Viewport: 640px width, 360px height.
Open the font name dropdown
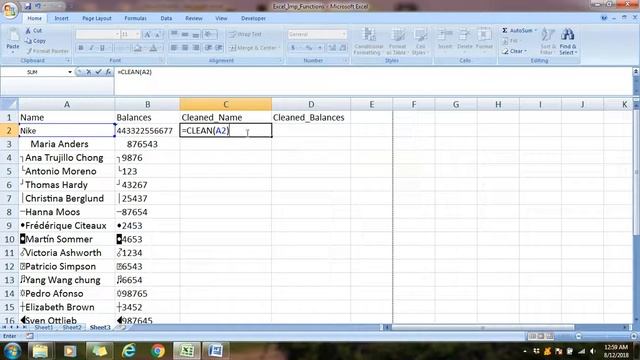pos(117,35)
